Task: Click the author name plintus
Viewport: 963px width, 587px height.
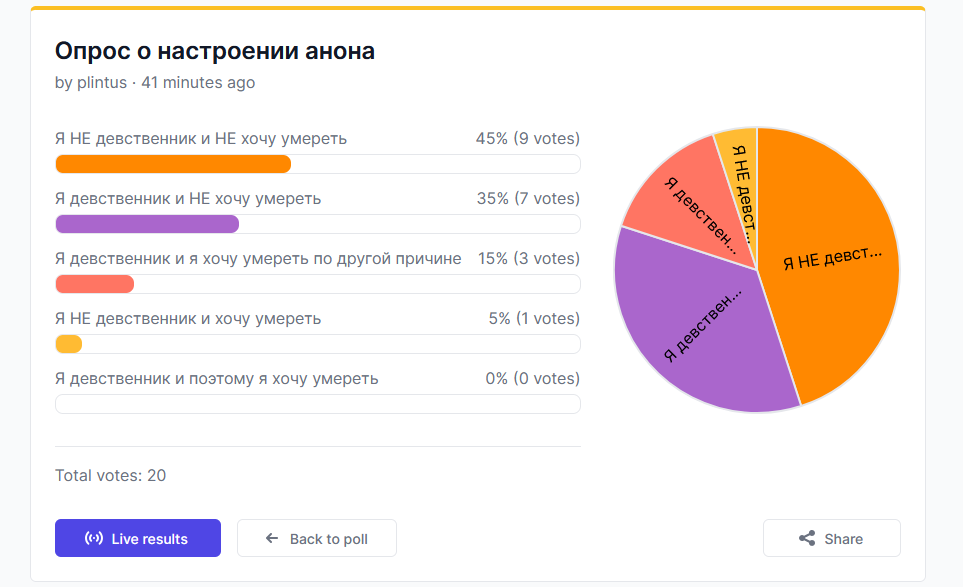Action: tap(102, 83)
